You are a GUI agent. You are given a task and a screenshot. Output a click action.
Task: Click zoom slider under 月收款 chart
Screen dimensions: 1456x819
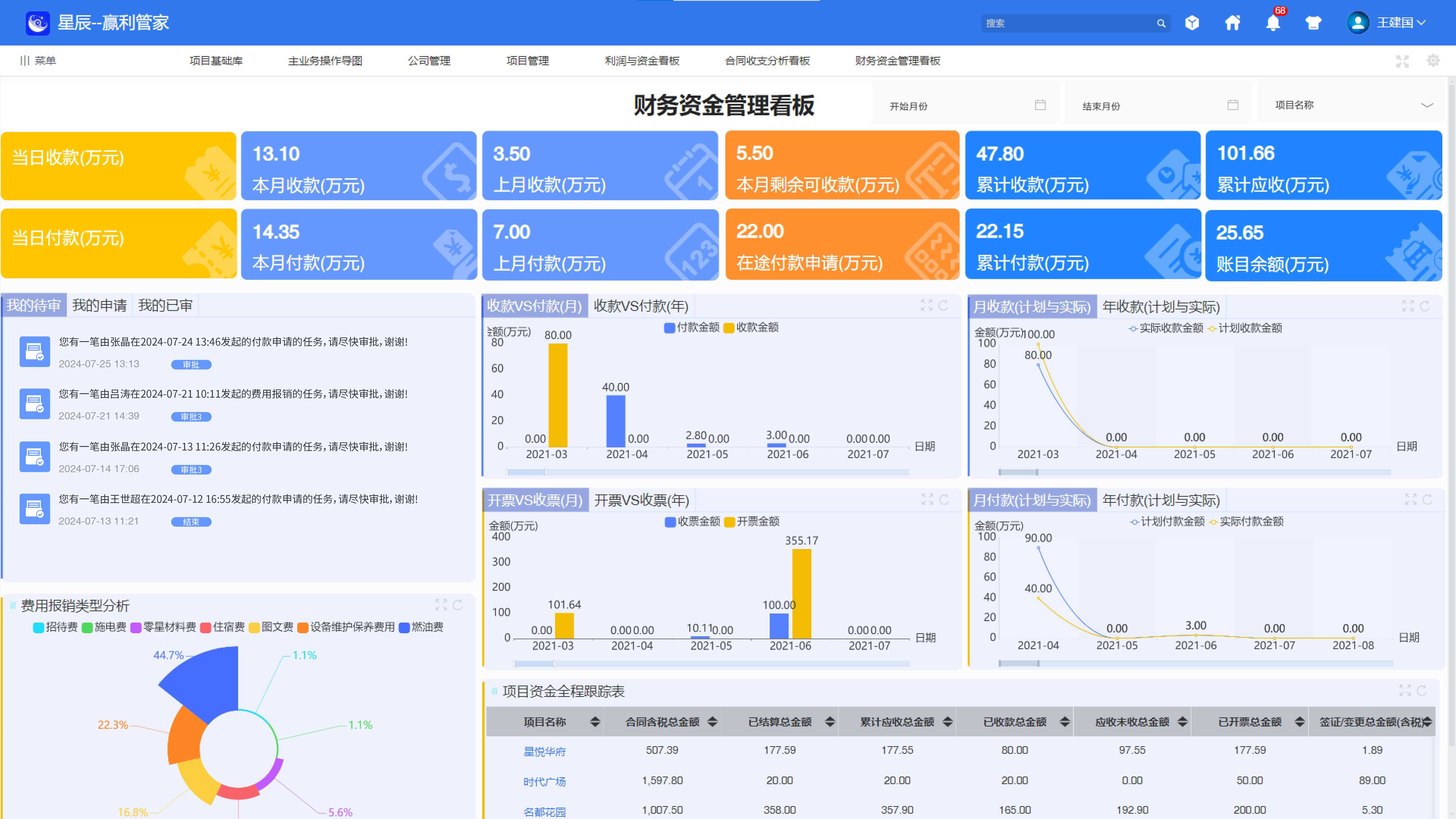pyautogui.click(x=1194, y=471)
